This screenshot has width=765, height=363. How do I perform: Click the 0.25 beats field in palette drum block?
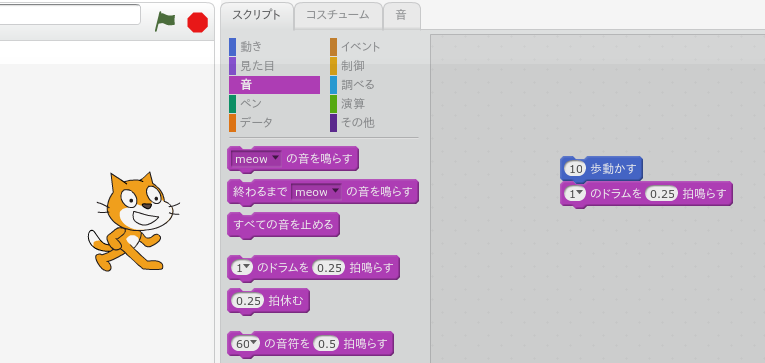coord(329,268)
